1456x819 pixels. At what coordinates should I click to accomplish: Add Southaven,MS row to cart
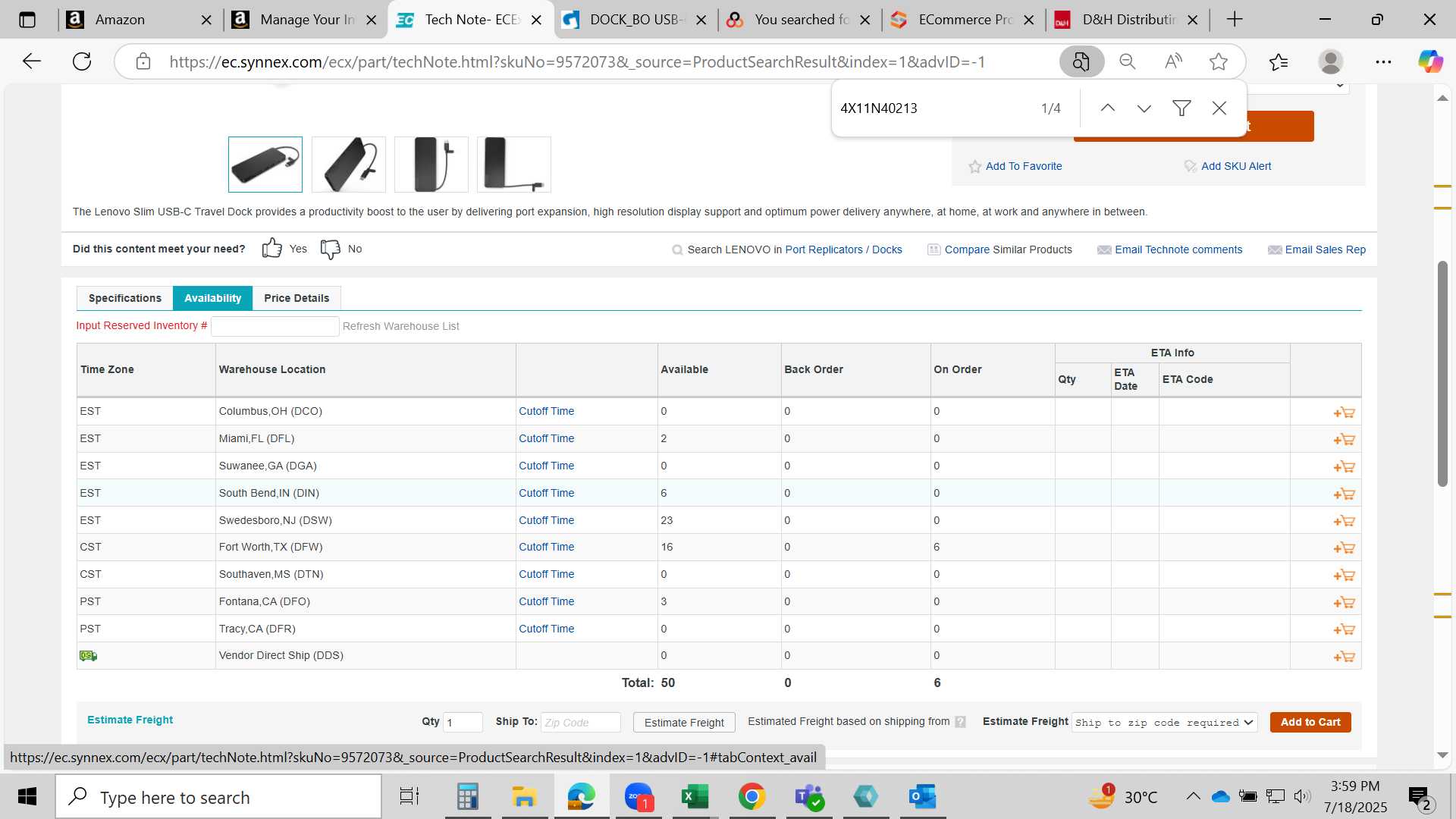(1344, 576)
